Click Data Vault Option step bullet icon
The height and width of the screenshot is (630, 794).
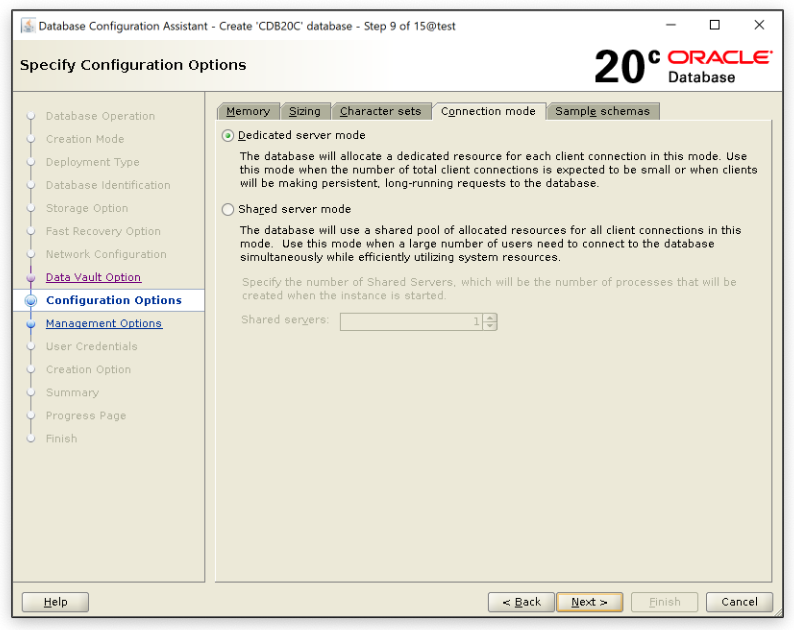point(31,278)
